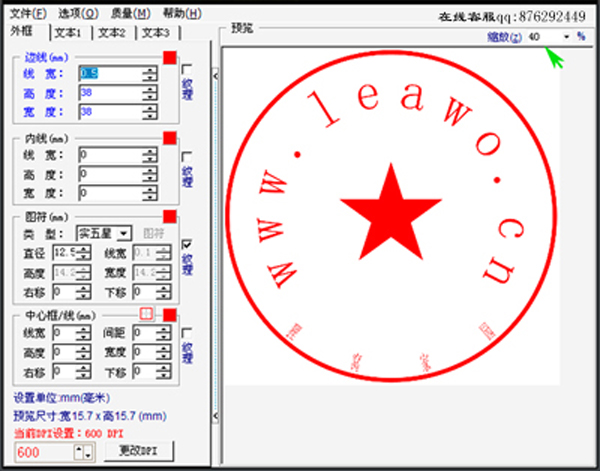Click the 当前DPI设置：600 DPI text
The width and height of the screenshot is (600, 471).
(x=69, y=433)
